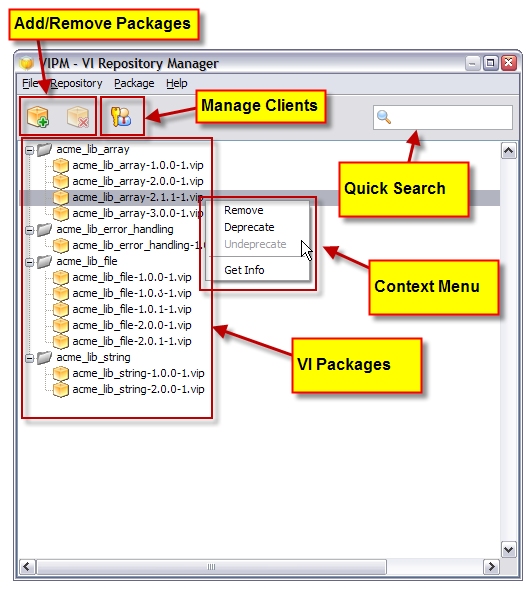This screenshot has width=531, height=589.
Task: Collapse the acme_lib_array tree node
Action: [29, 150]
